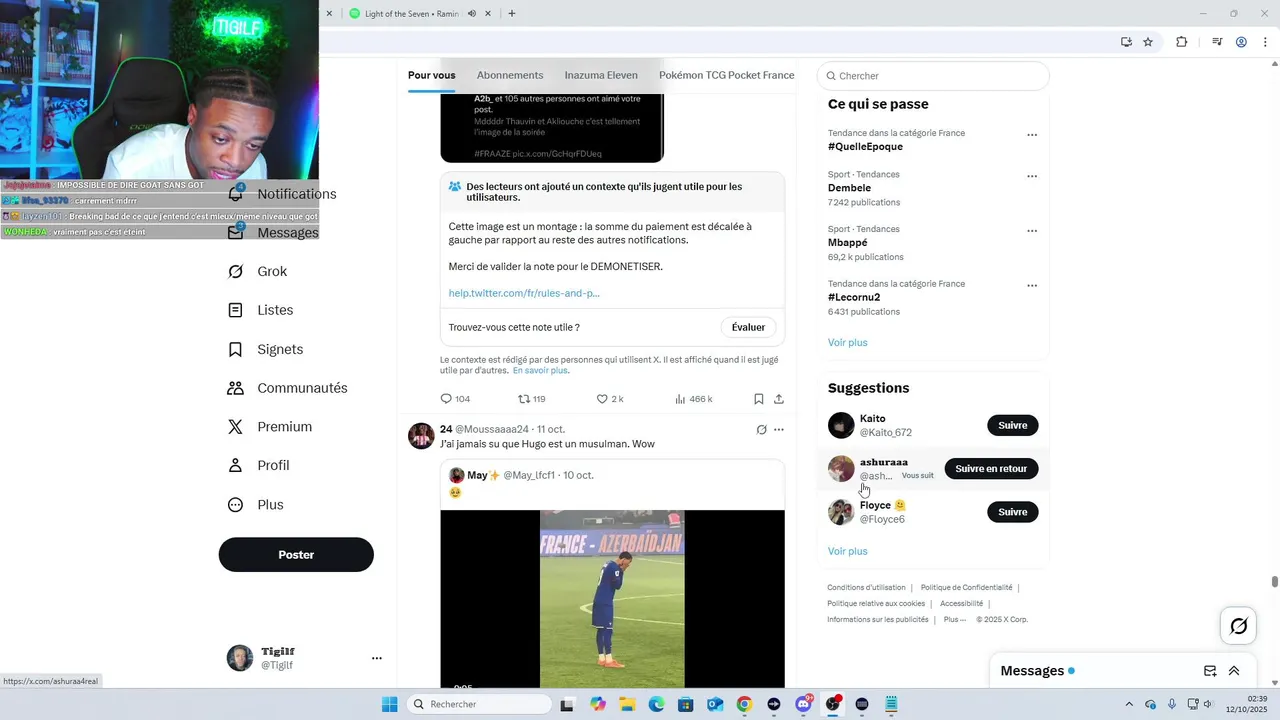Open more options on Moussaaaa24's post
This screenshot has width=1280, height=720.
point(779,430)
